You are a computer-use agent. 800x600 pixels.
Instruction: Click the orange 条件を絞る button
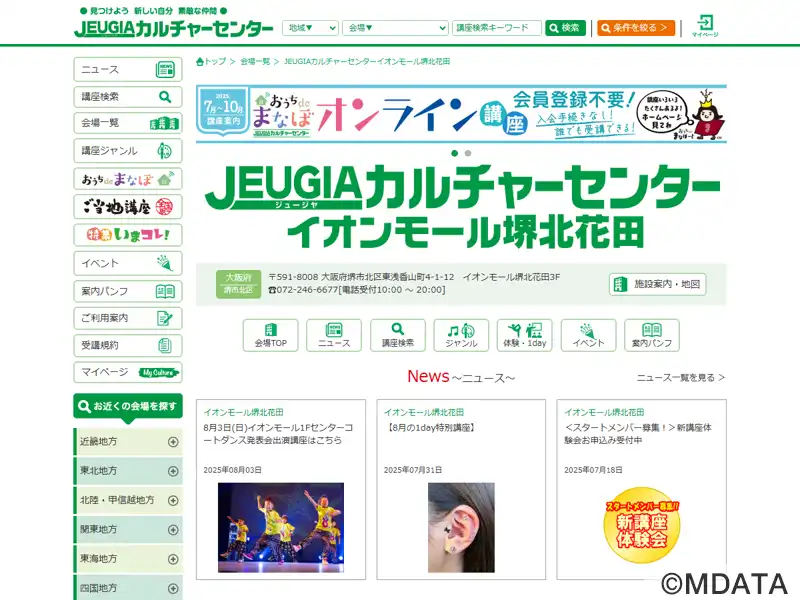tap(636, 28)
